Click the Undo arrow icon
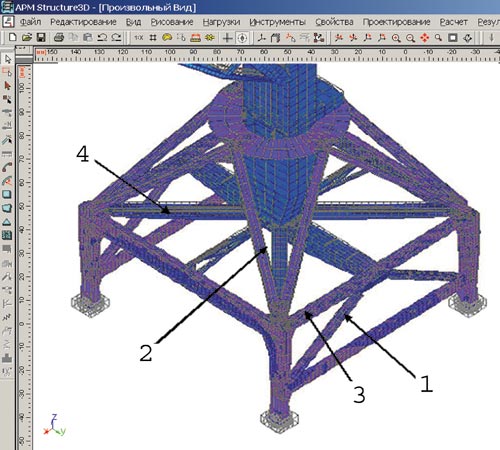Screen dimensions: 500x450 coord(102,37)
